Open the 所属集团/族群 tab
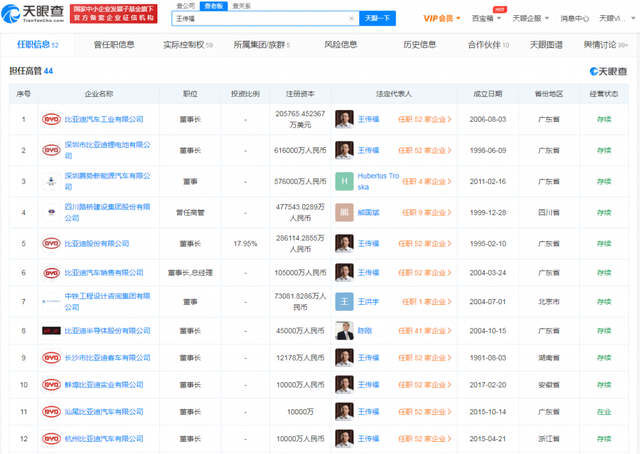The width and height of the screenshot is (640, 454). click(262, 45)
